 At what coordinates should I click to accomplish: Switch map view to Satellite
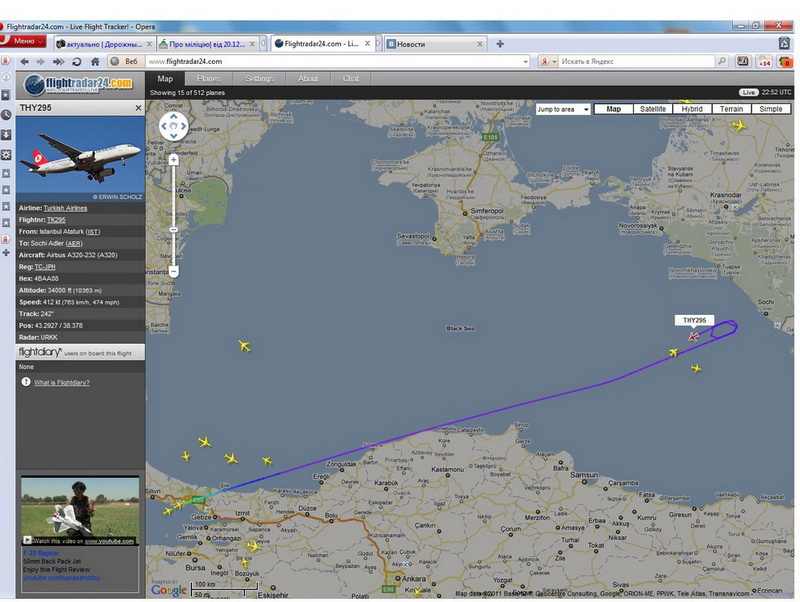653,109
